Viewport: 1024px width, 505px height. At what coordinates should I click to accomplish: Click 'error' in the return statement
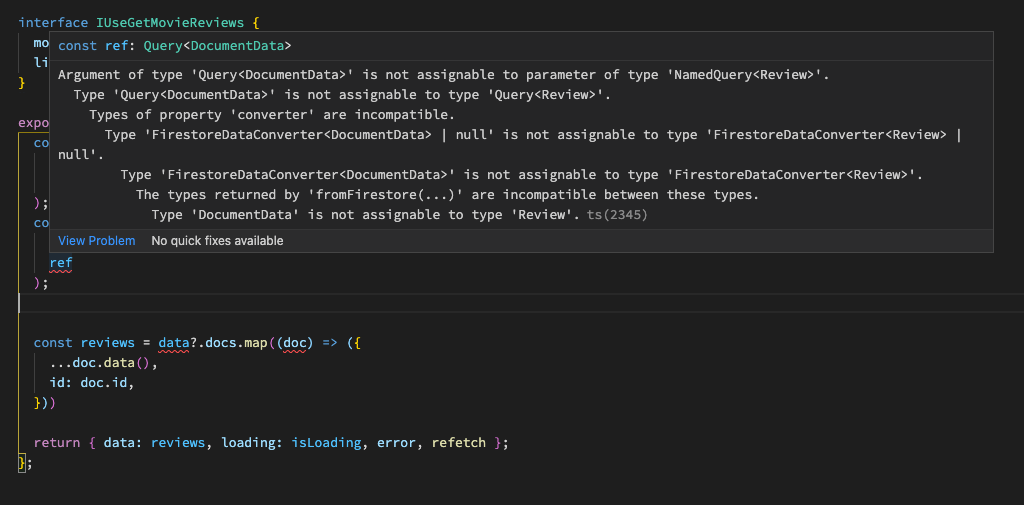pyautogui.click(x=396, y=443)
